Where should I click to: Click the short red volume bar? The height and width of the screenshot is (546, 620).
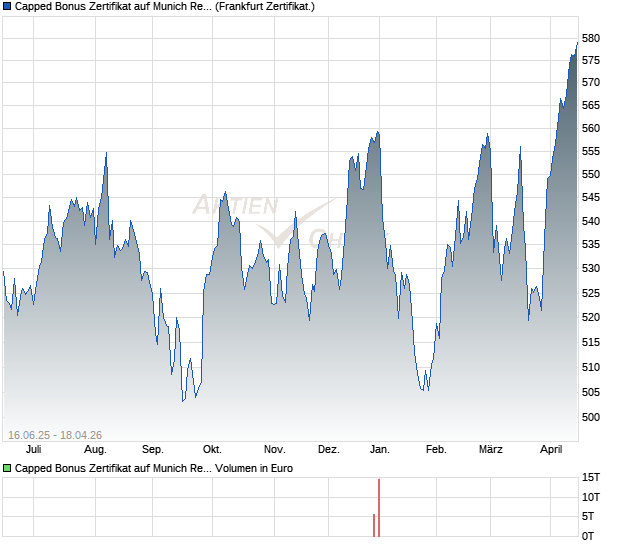pos(374,525)
